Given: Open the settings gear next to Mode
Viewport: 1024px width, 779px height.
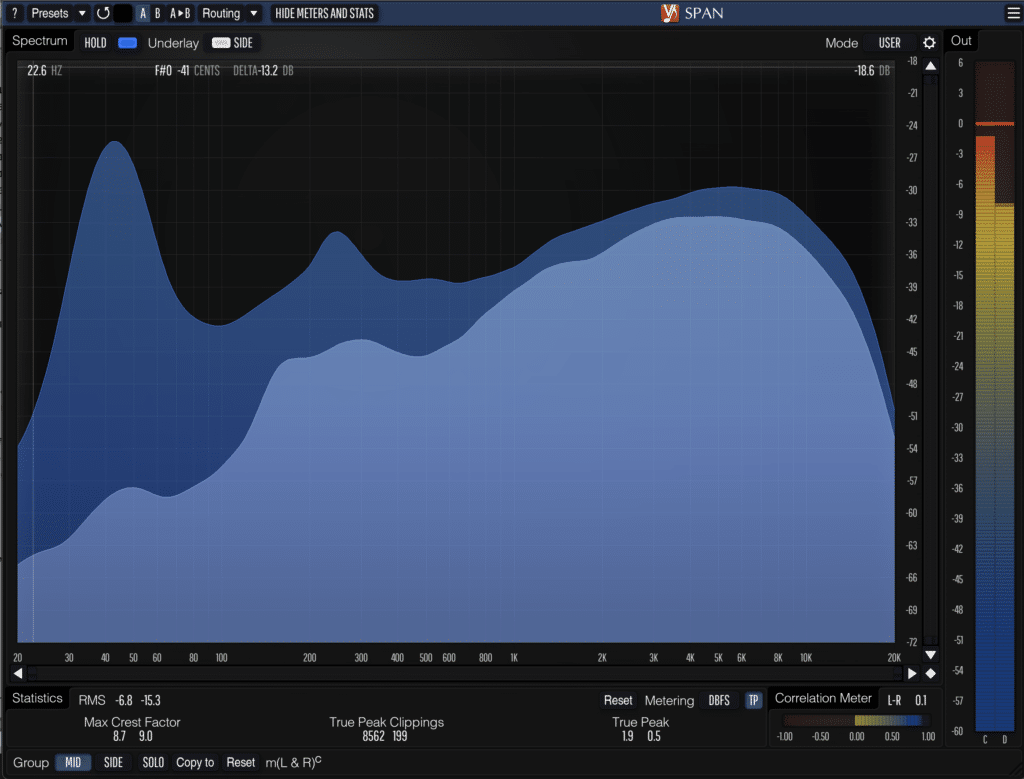Looking at the screenshot, I should click(x=929, y=43).
